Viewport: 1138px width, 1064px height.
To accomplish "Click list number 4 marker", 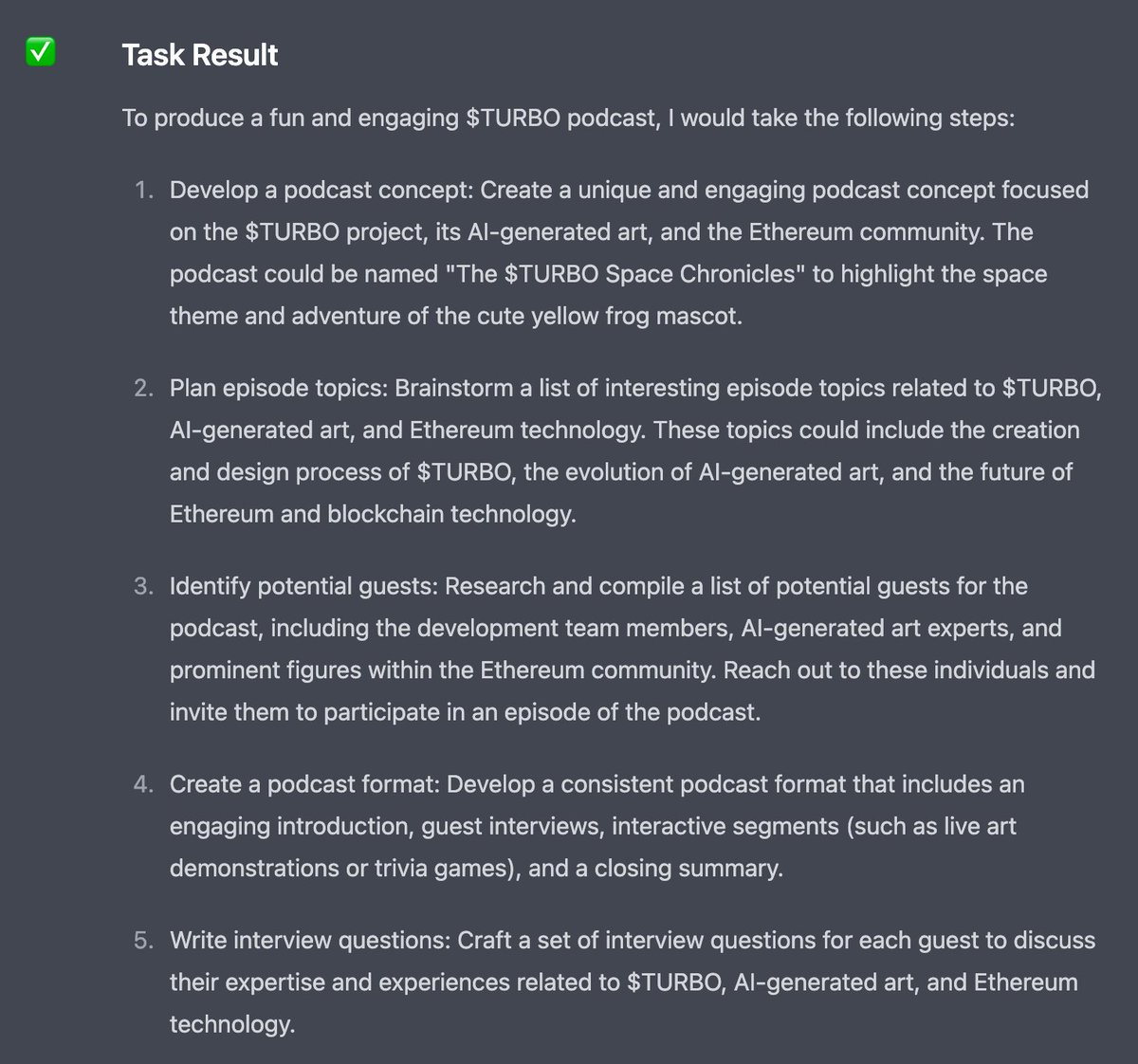I will [144, 784].
